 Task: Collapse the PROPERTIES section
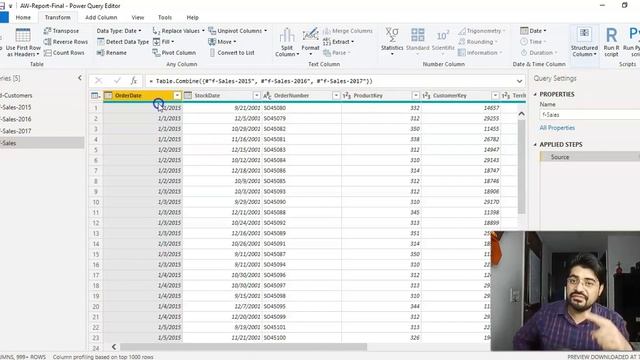pos(535,94)
